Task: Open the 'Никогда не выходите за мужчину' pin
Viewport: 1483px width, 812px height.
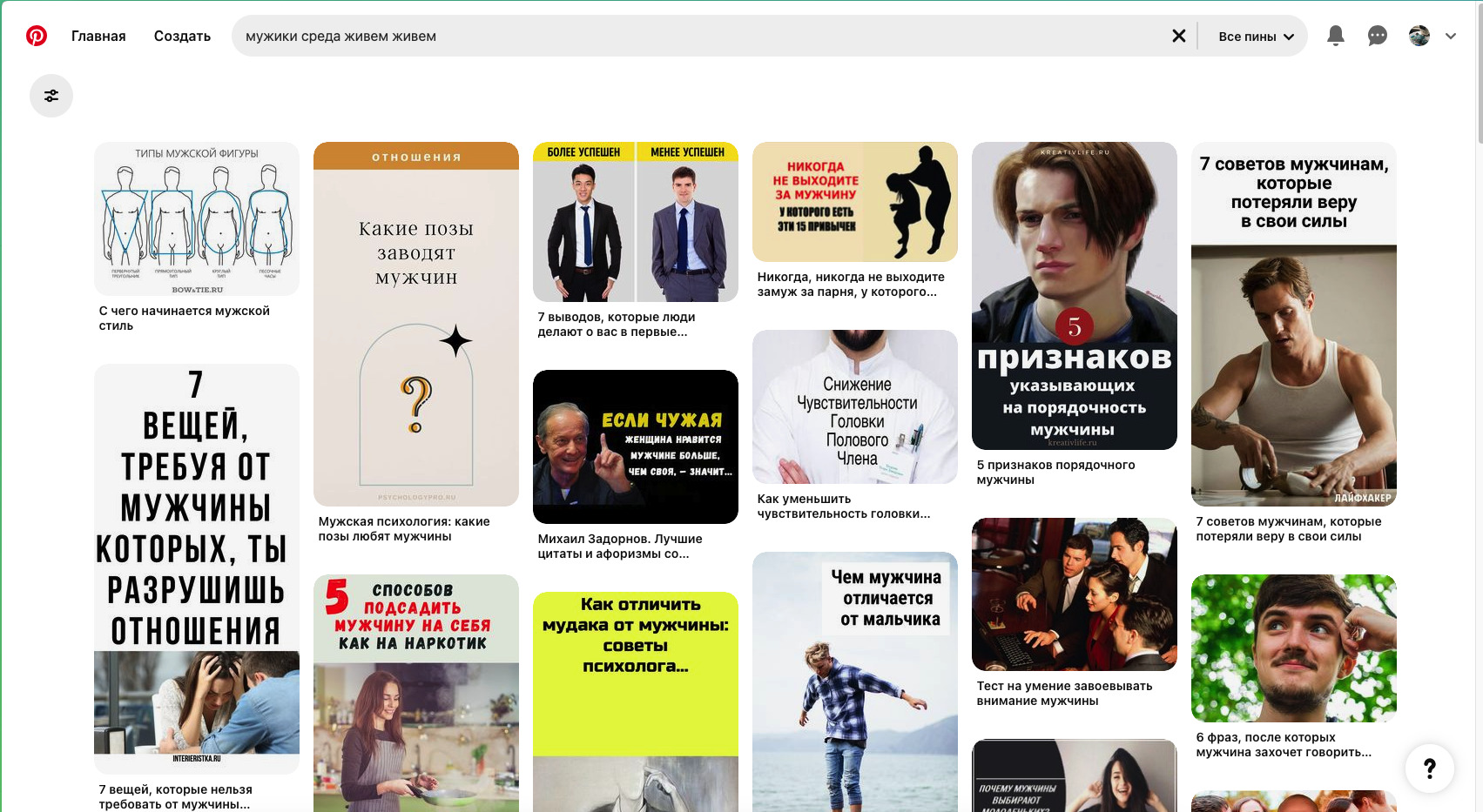Action: (x=855, y=202)
